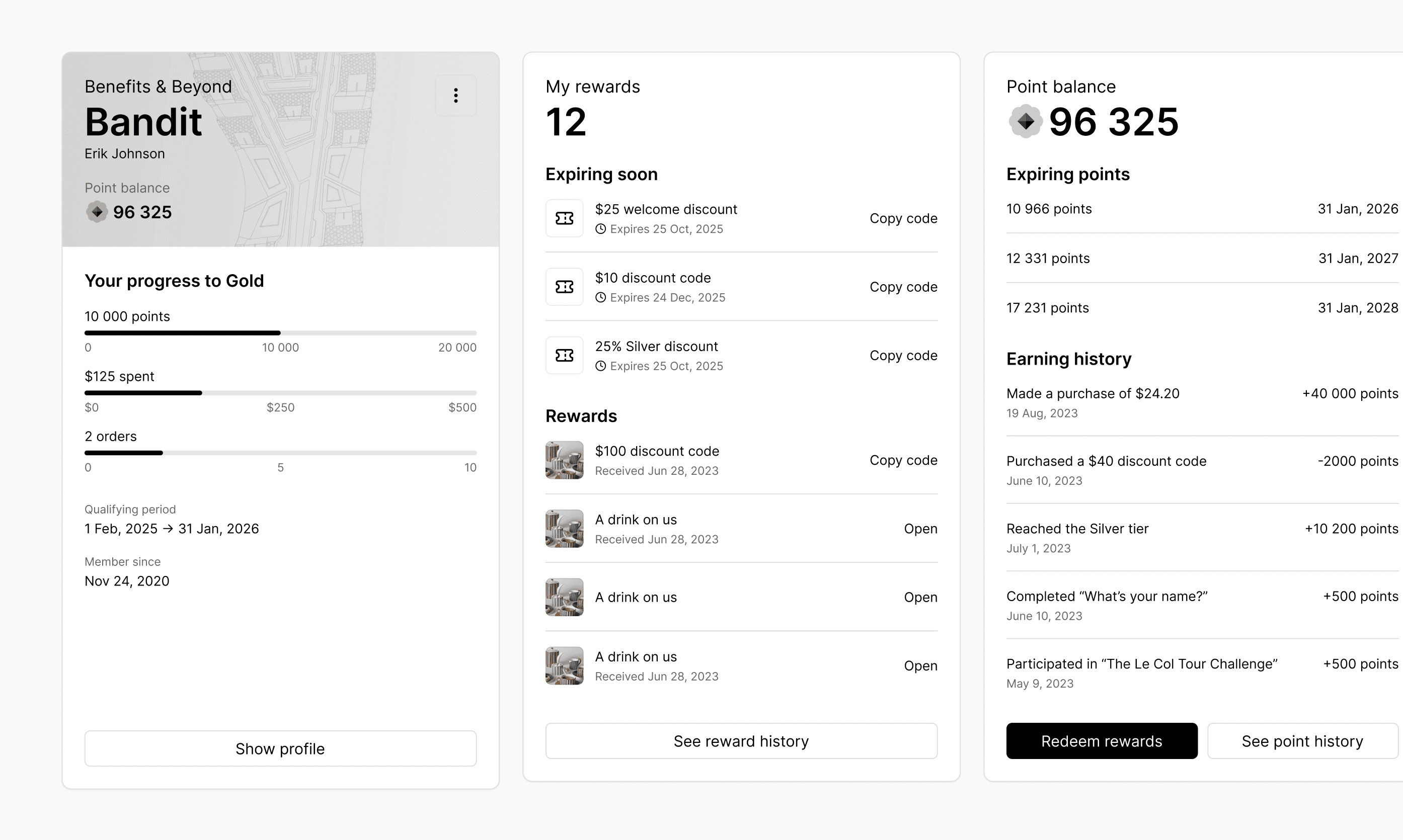
Task: Copy code for the $100 discount code
Action: (x=903, y=460)
